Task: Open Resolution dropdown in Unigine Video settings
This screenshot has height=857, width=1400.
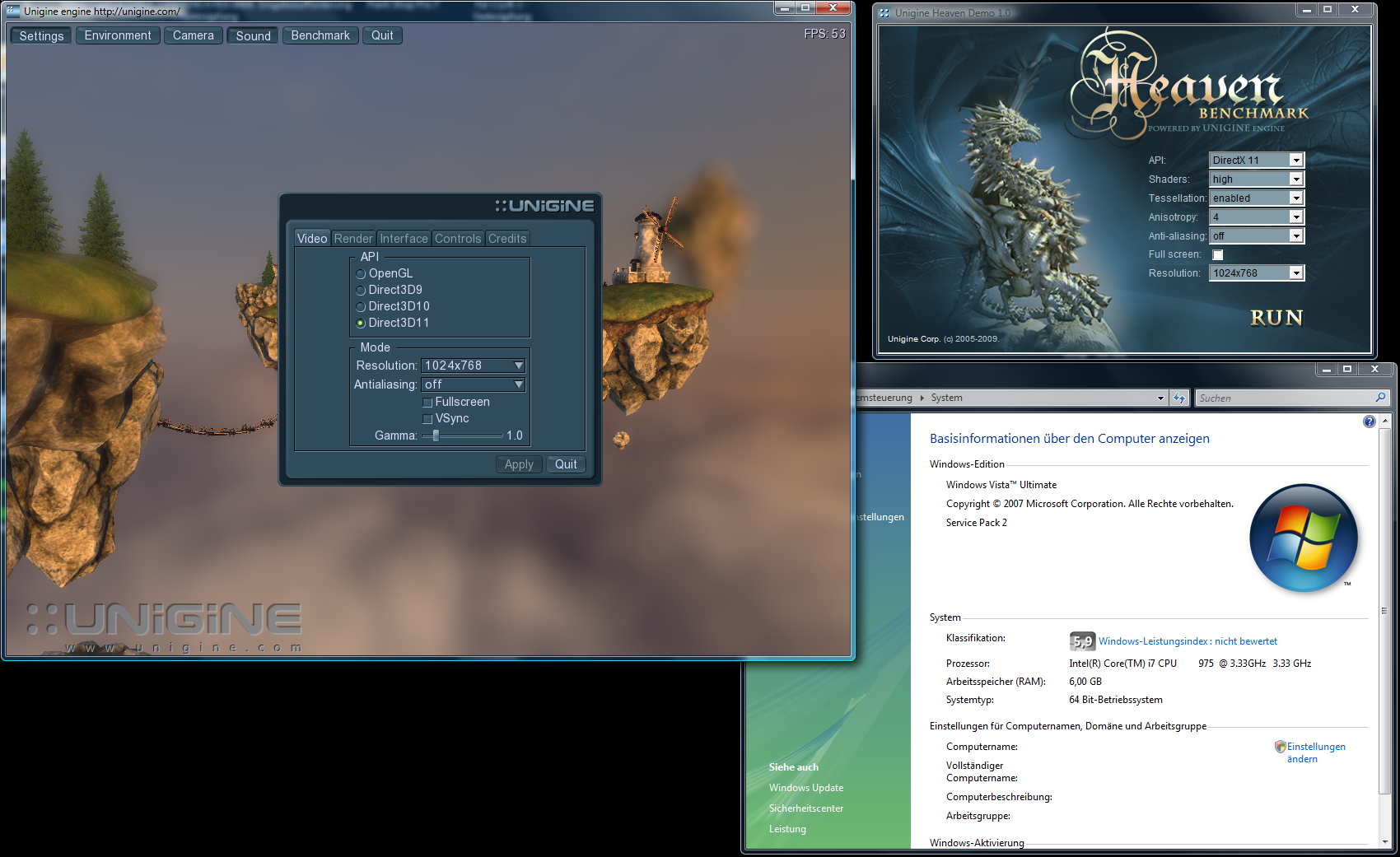Action: click(x=474, y=366)
